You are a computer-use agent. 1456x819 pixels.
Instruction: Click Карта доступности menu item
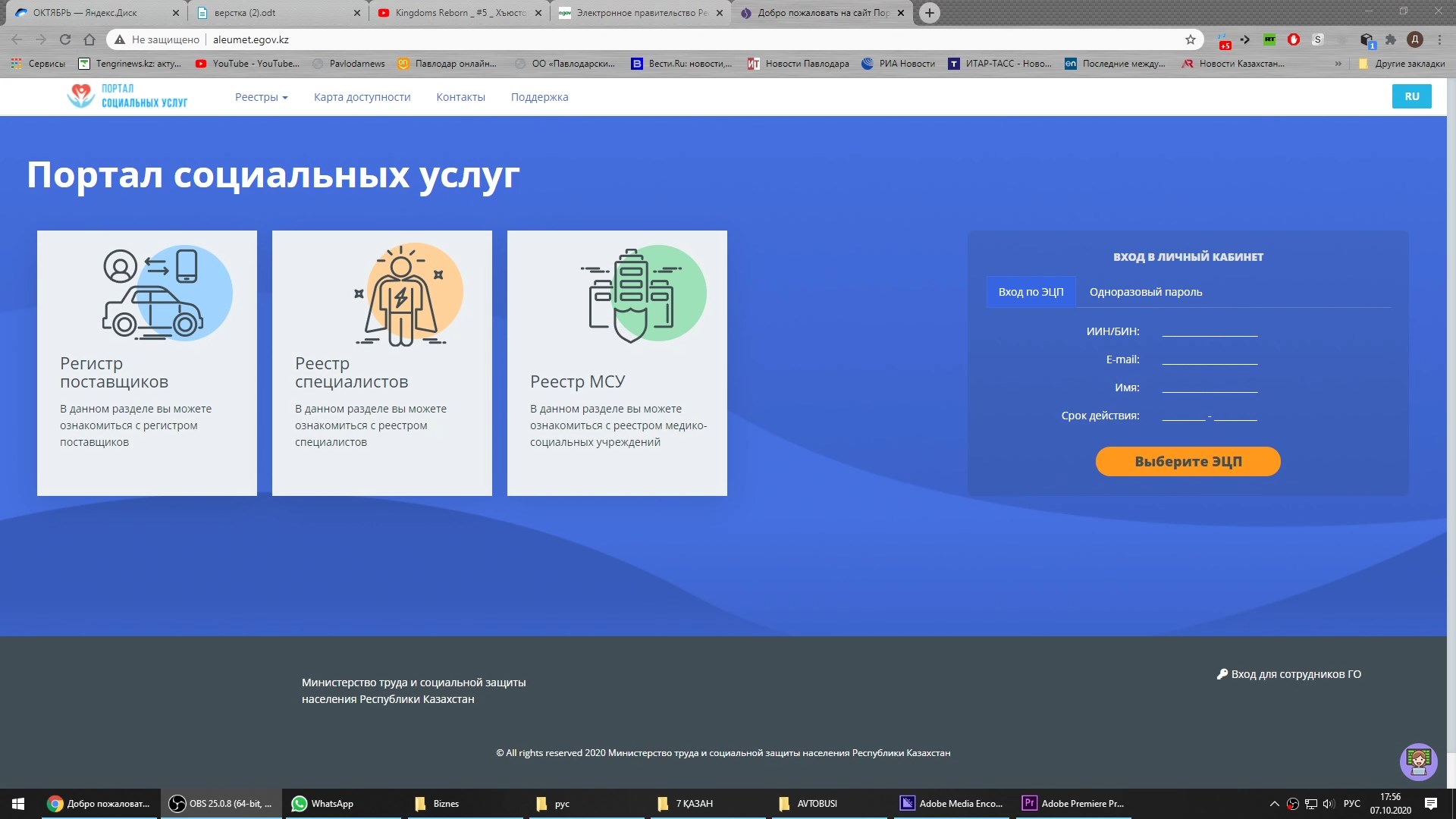363,96
